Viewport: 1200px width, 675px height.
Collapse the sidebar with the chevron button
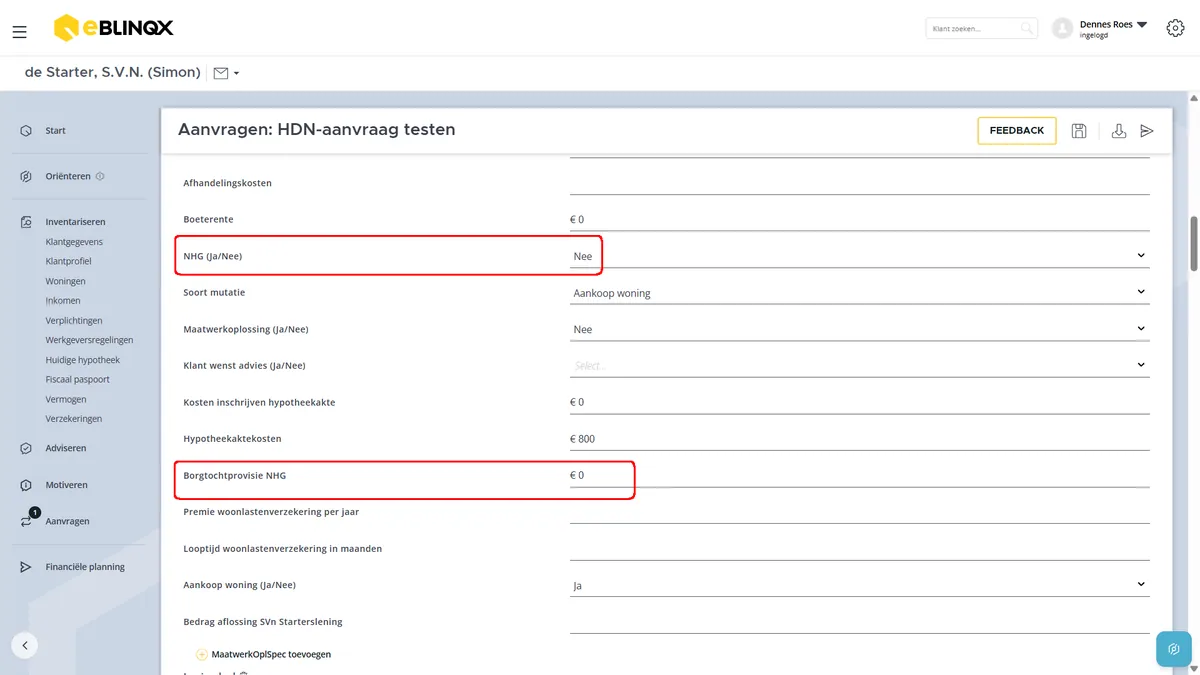click(25, 645)
